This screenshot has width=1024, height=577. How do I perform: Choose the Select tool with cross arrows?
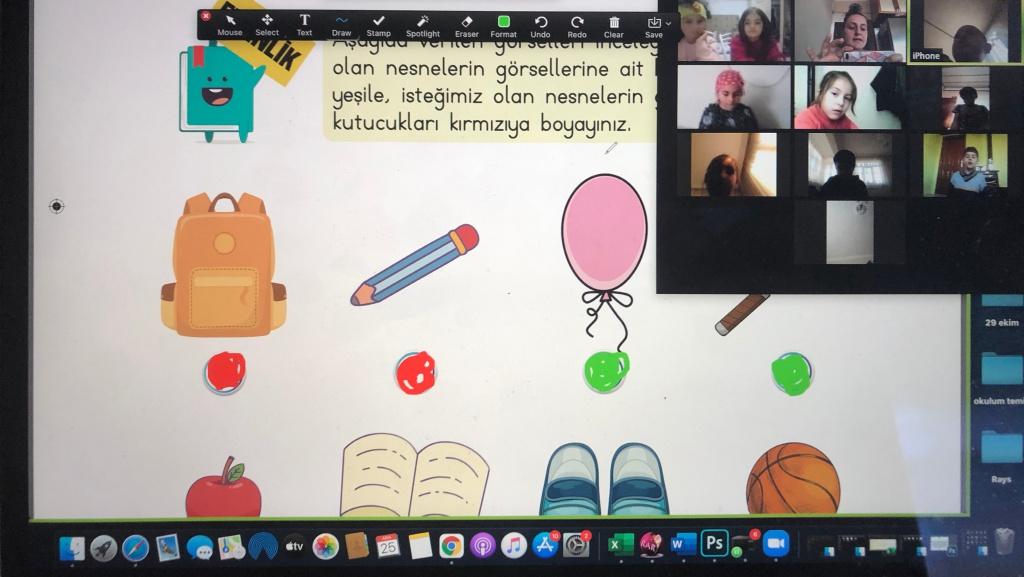[x=267, y=24]
